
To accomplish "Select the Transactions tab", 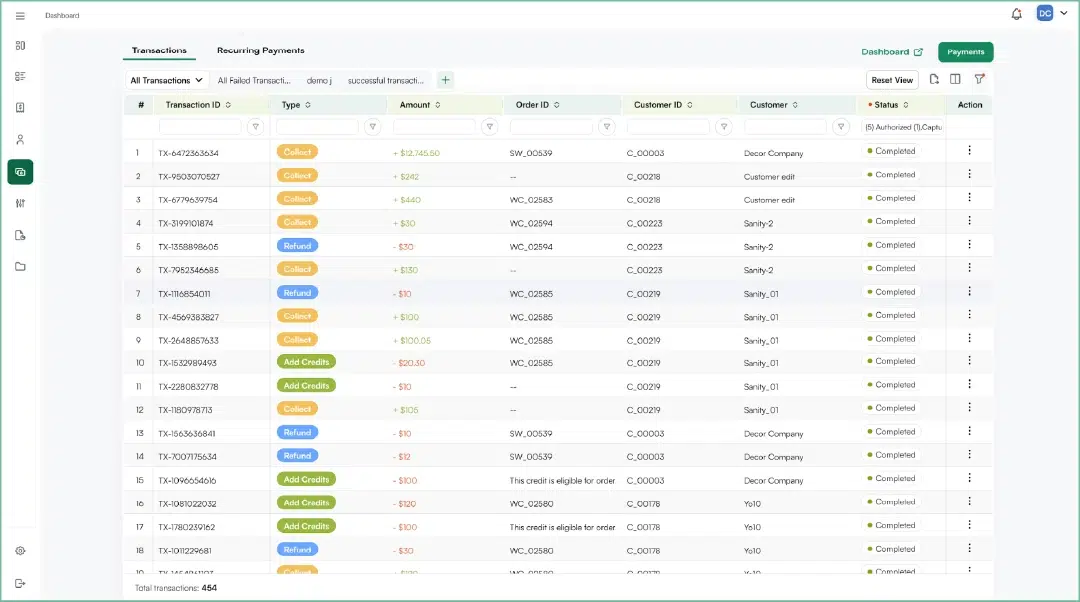I will click(159, 50).
